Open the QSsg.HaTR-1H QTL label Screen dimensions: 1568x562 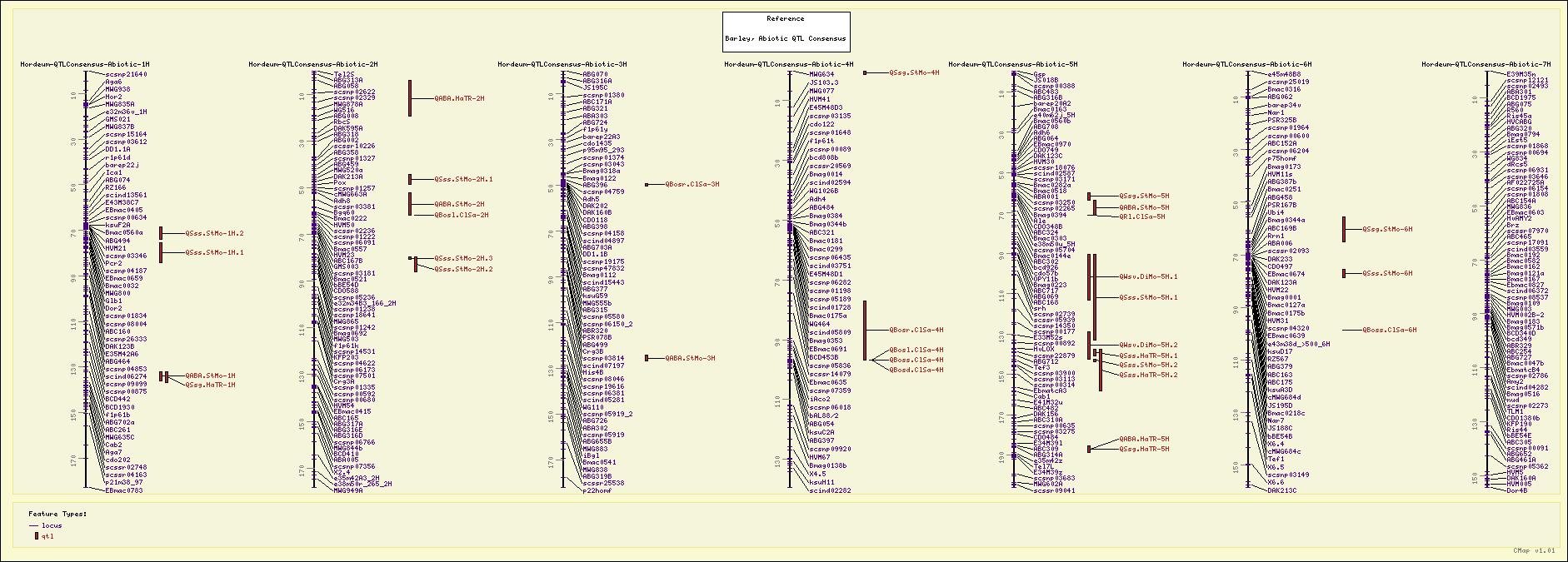click(x=210, y=385)
